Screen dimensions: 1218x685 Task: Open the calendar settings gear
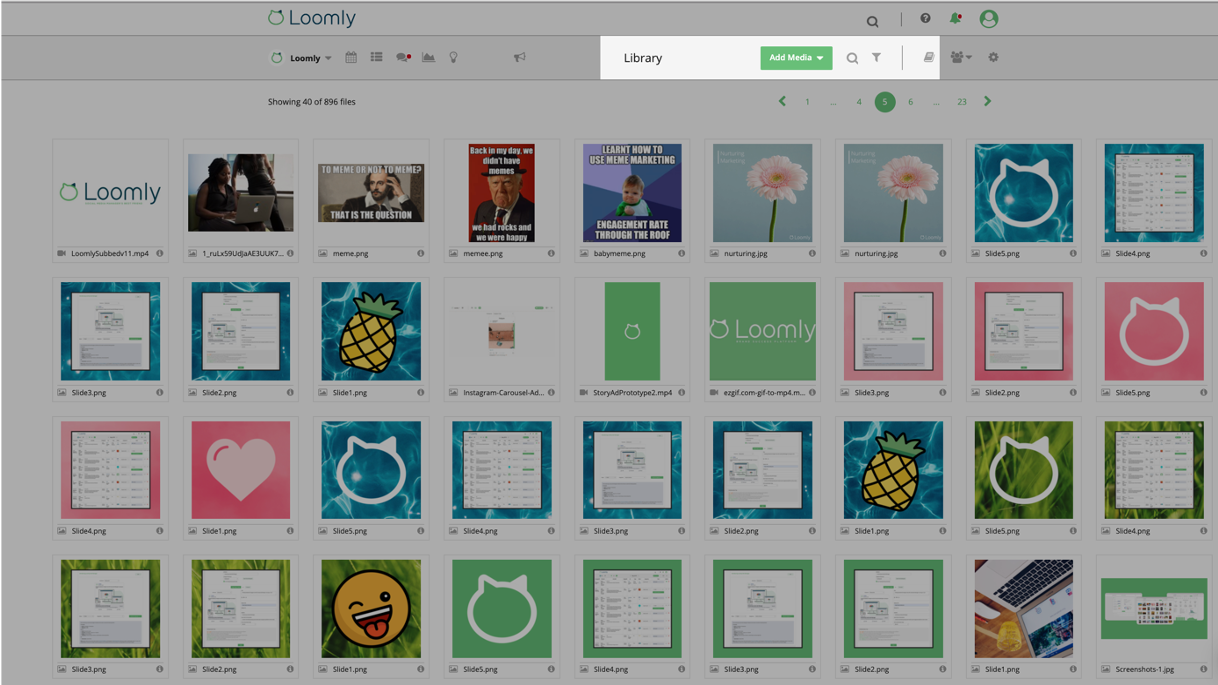pyautogui.click(x=993, y=58)
